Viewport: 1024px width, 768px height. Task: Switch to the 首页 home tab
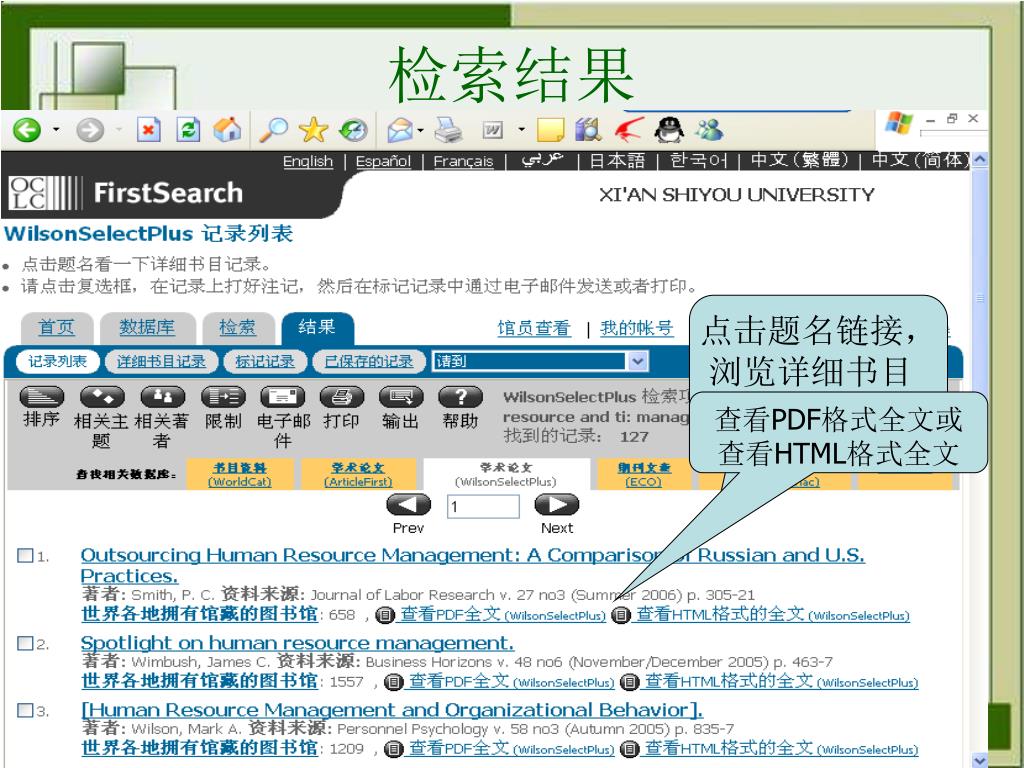pos(56,327)
